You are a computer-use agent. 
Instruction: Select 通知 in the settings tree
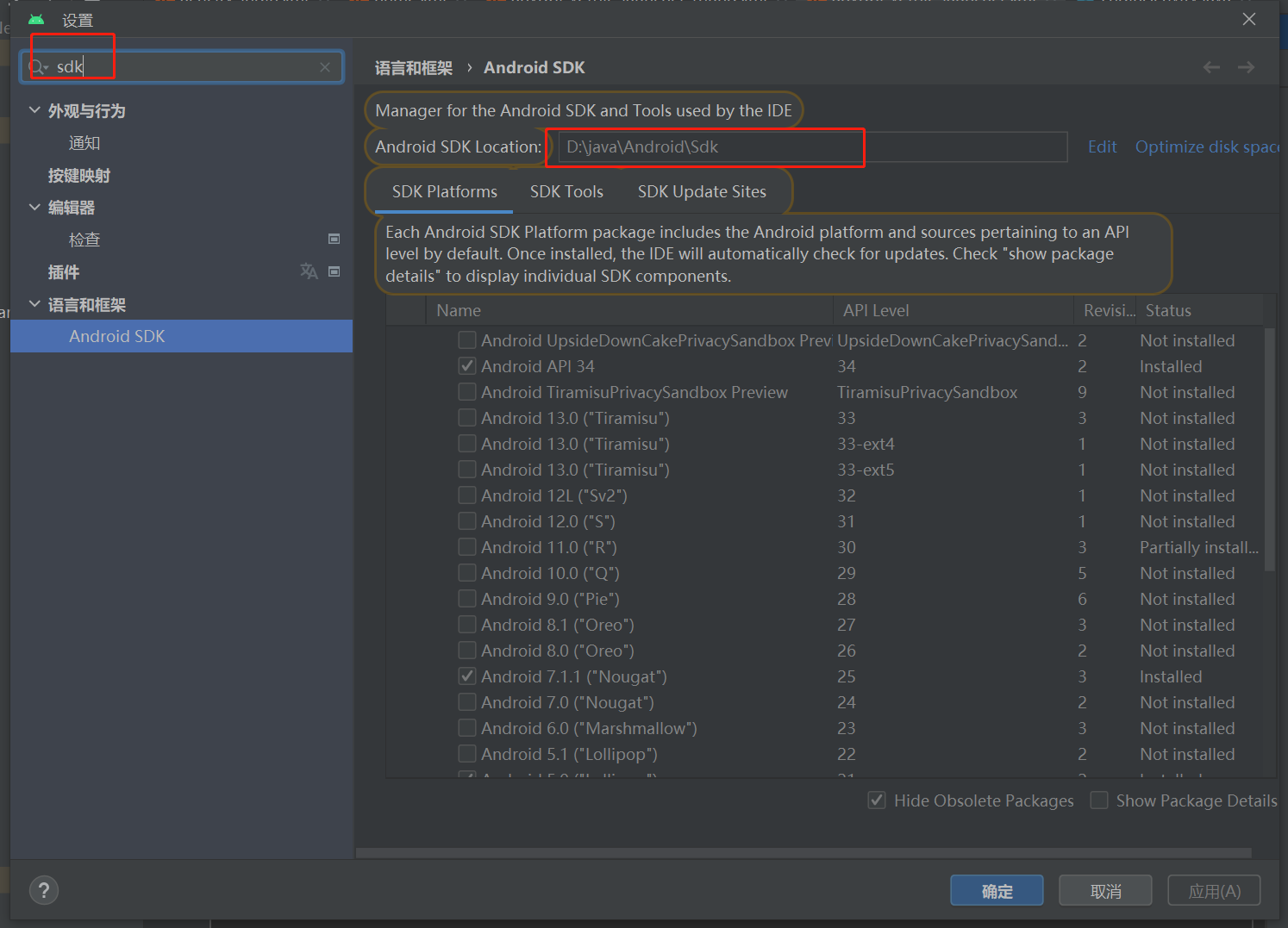pyautogui.click(x=84, y=143)
